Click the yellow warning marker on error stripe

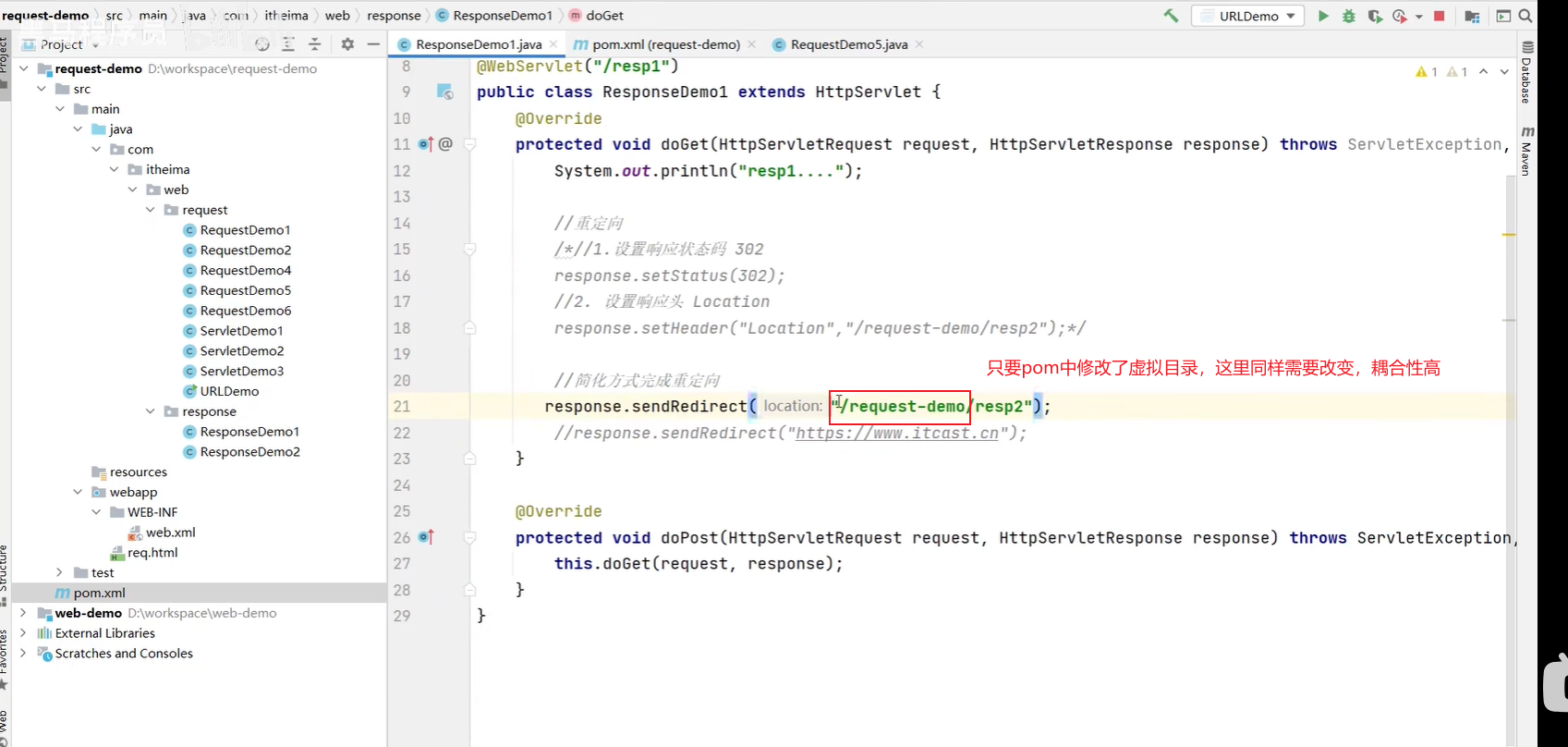(x=1509, y=235)
